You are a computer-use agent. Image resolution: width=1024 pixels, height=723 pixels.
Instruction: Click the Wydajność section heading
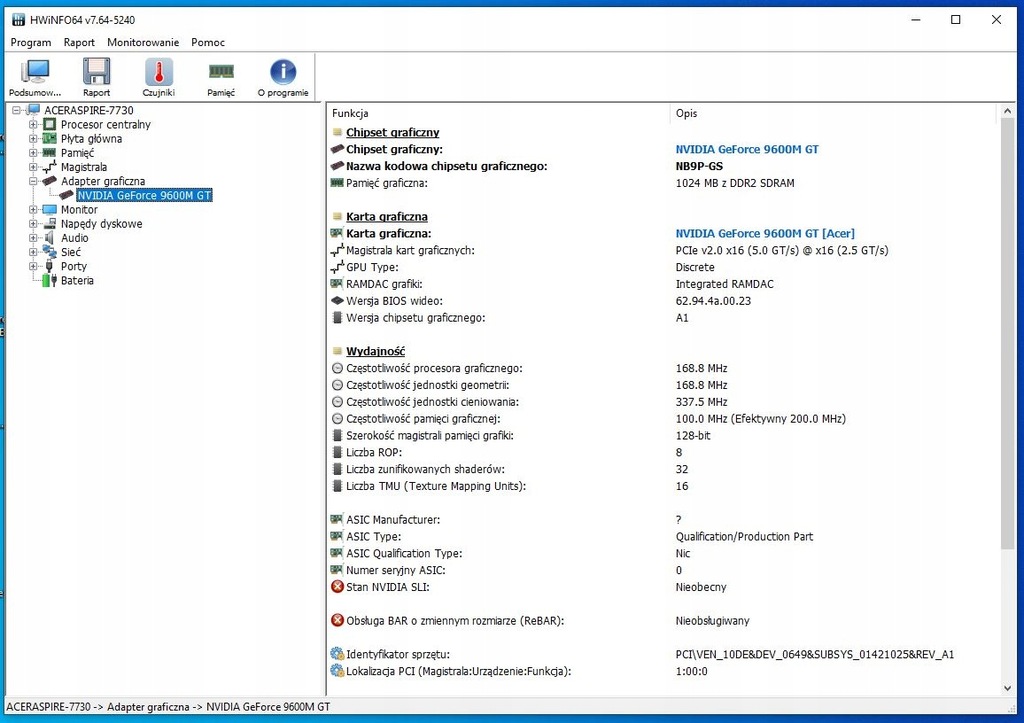(376, 351)
